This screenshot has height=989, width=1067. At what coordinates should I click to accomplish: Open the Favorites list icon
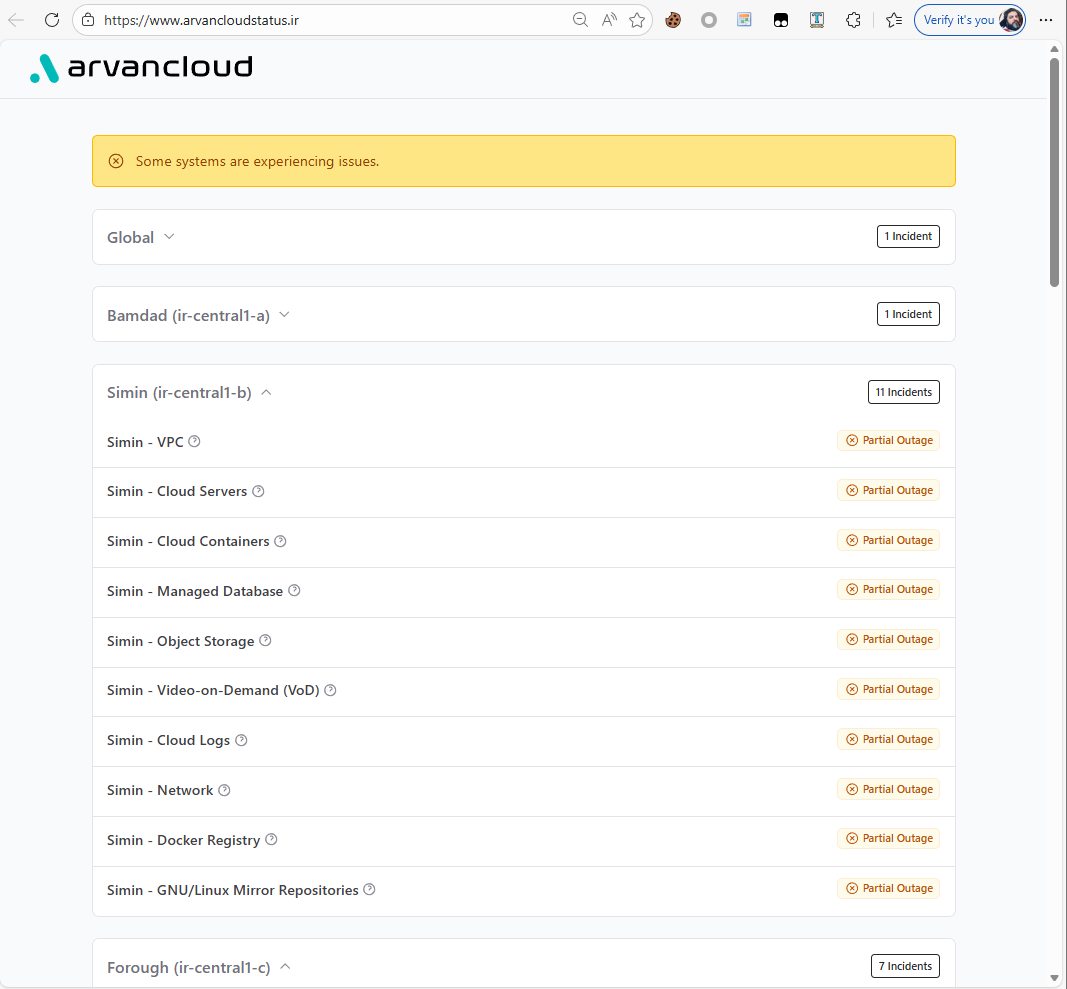(x=894, y=20)
